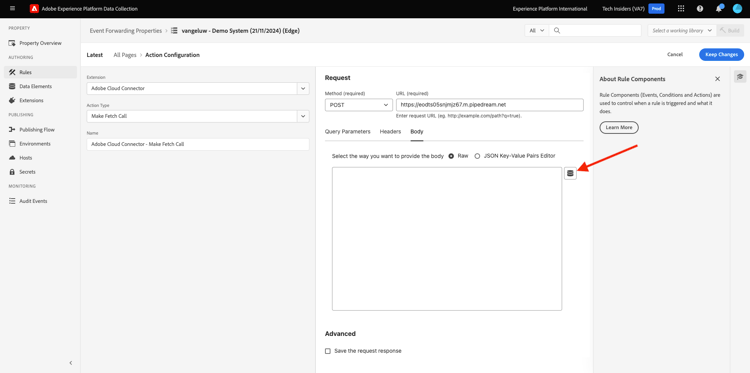This screenshot has height=373, width=750.
Task: Switch to Headers tab
Action: click(390, 132)
